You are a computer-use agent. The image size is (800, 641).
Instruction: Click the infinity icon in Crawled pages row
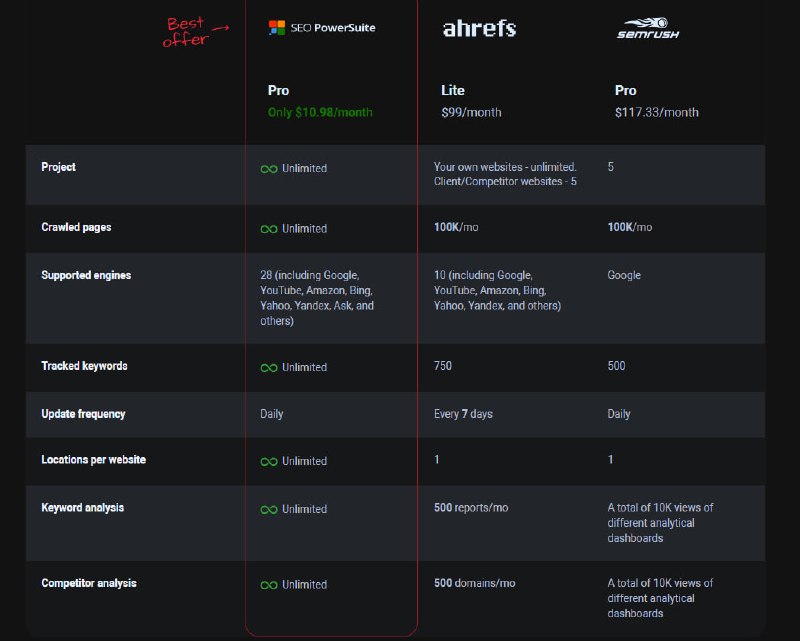[x=269, y=229]
